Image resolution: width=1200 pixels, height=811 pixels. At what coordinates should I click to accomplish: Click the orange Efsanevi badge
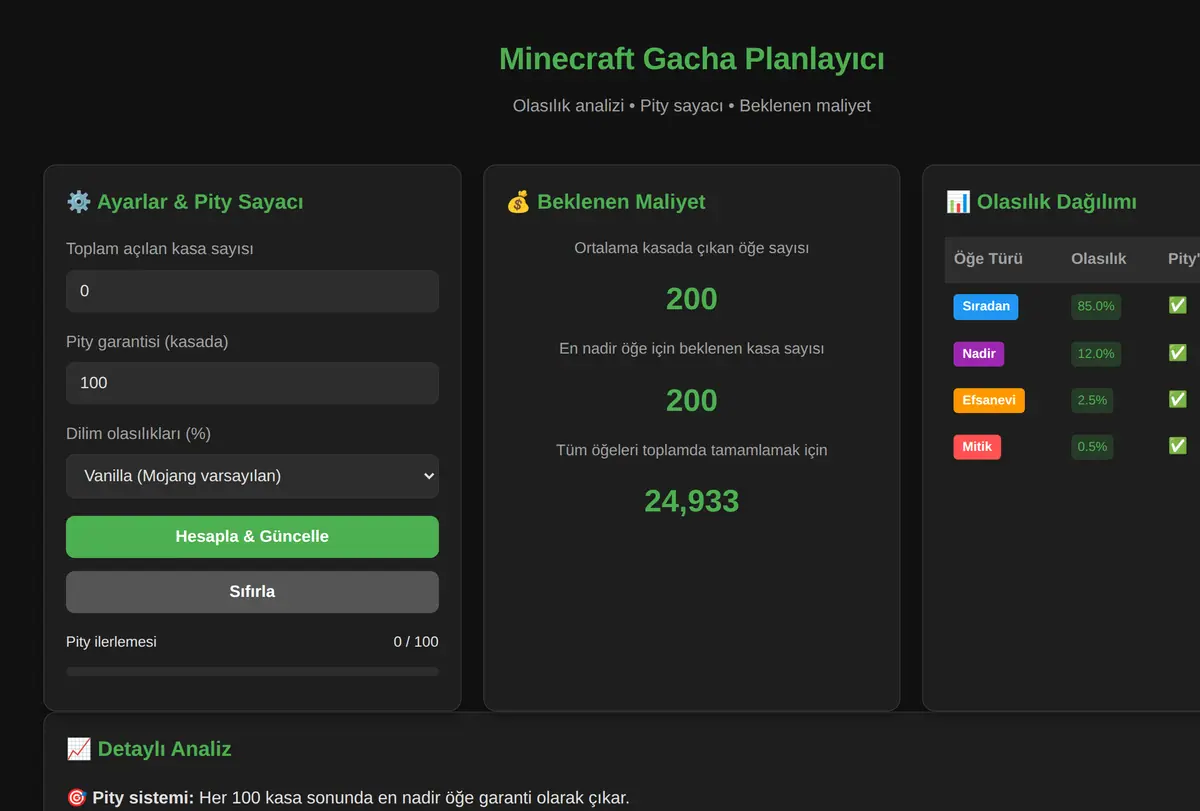coord(989,400)
